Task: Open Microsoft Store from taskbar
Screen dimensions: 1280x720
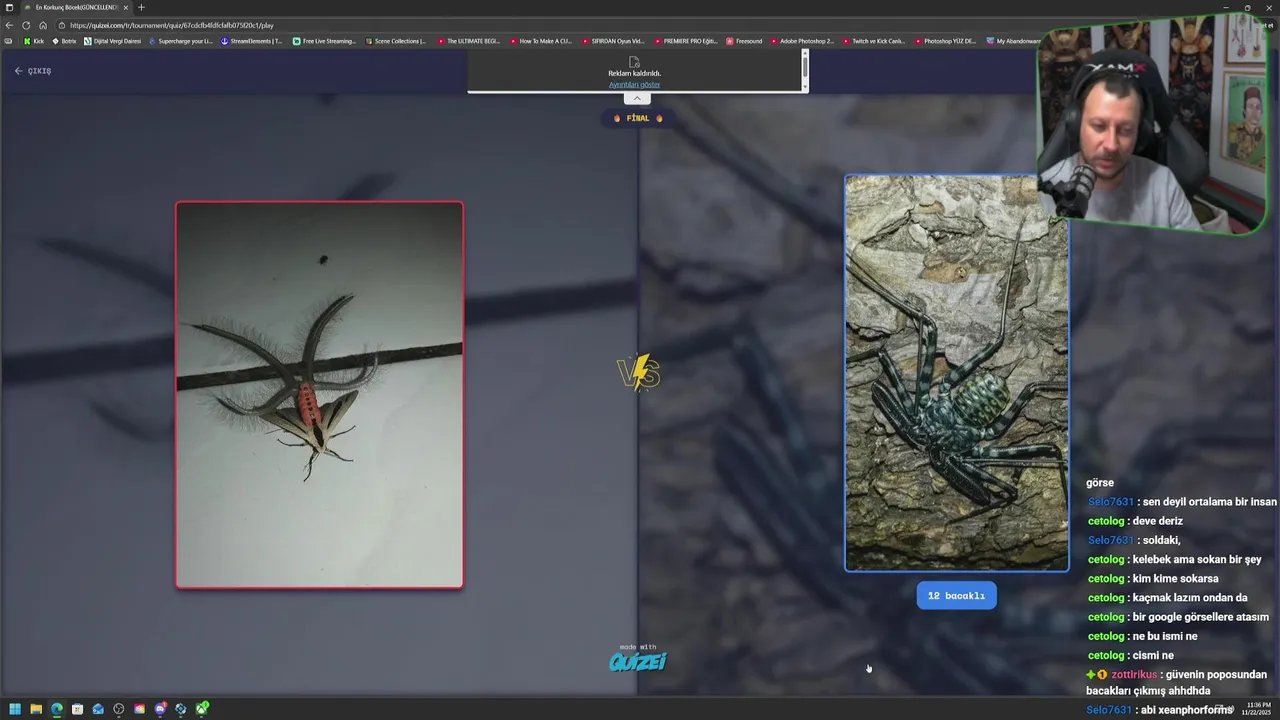Action: click(77, 709)
